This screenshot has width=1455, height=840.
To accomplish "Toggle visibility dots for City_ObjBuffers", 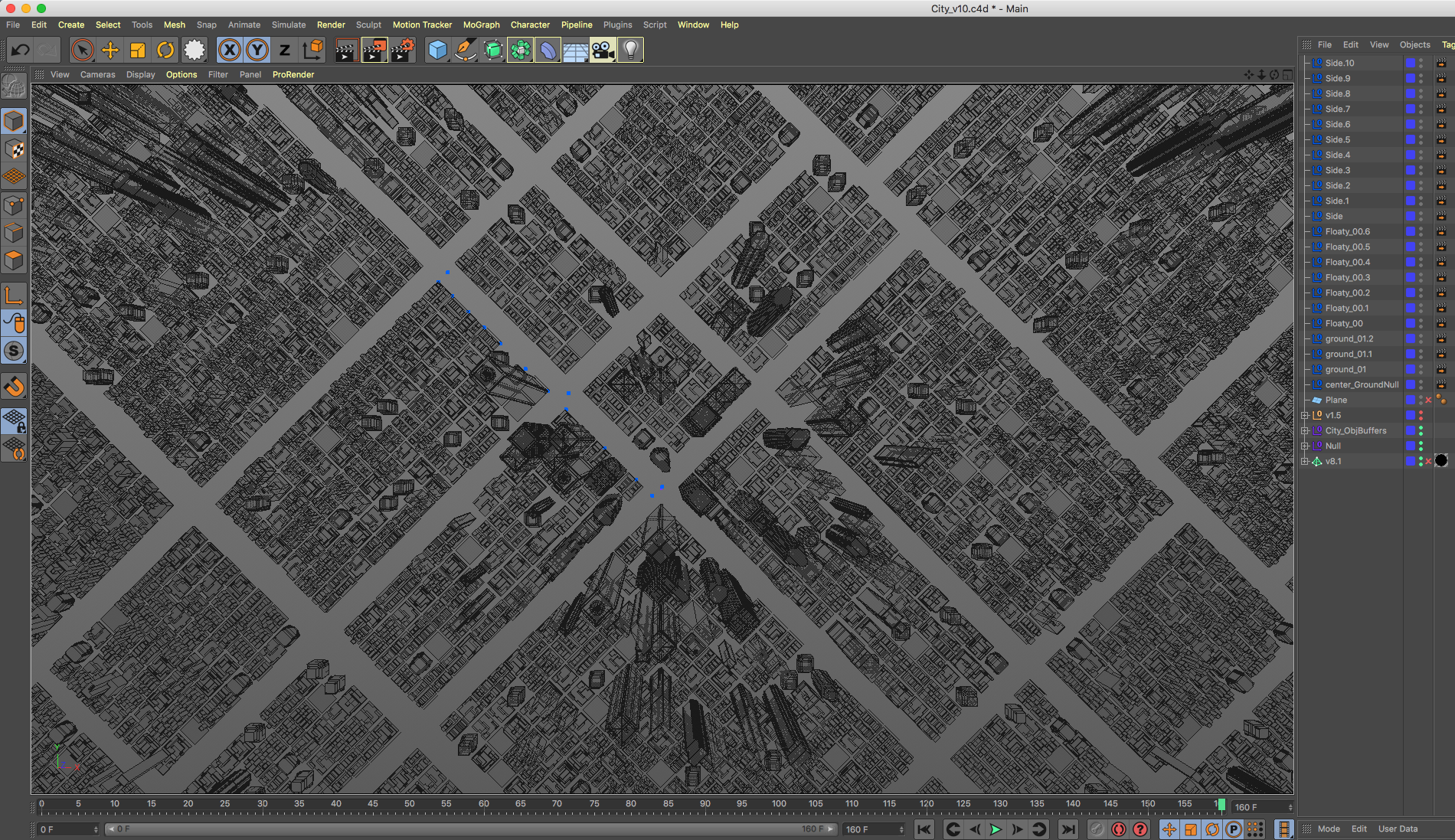I will point(1421,430).
